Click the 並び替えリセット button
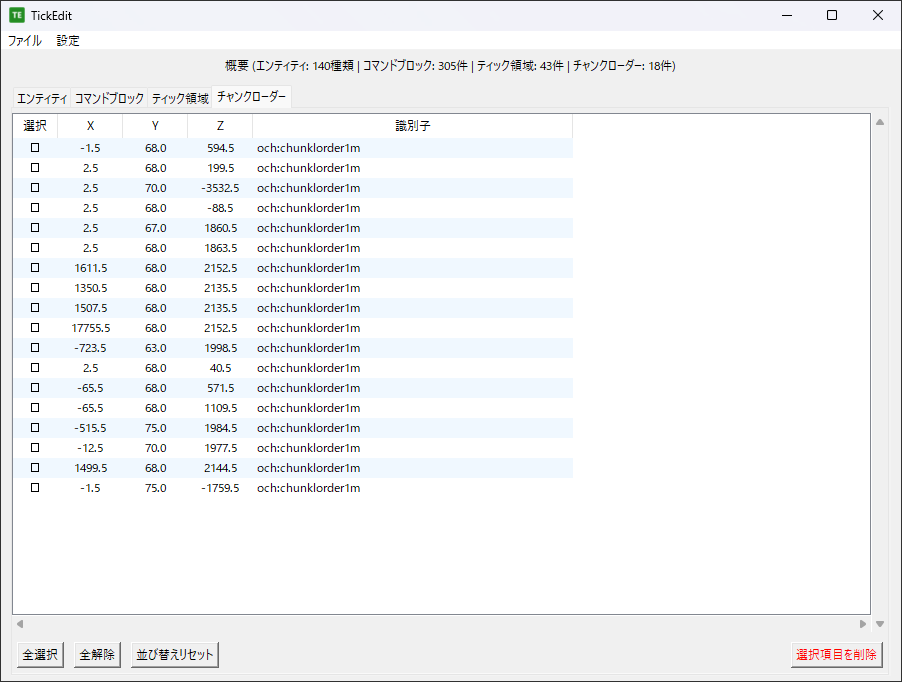Viewport: 902px width, 682px height. click(x=175, y=654)
